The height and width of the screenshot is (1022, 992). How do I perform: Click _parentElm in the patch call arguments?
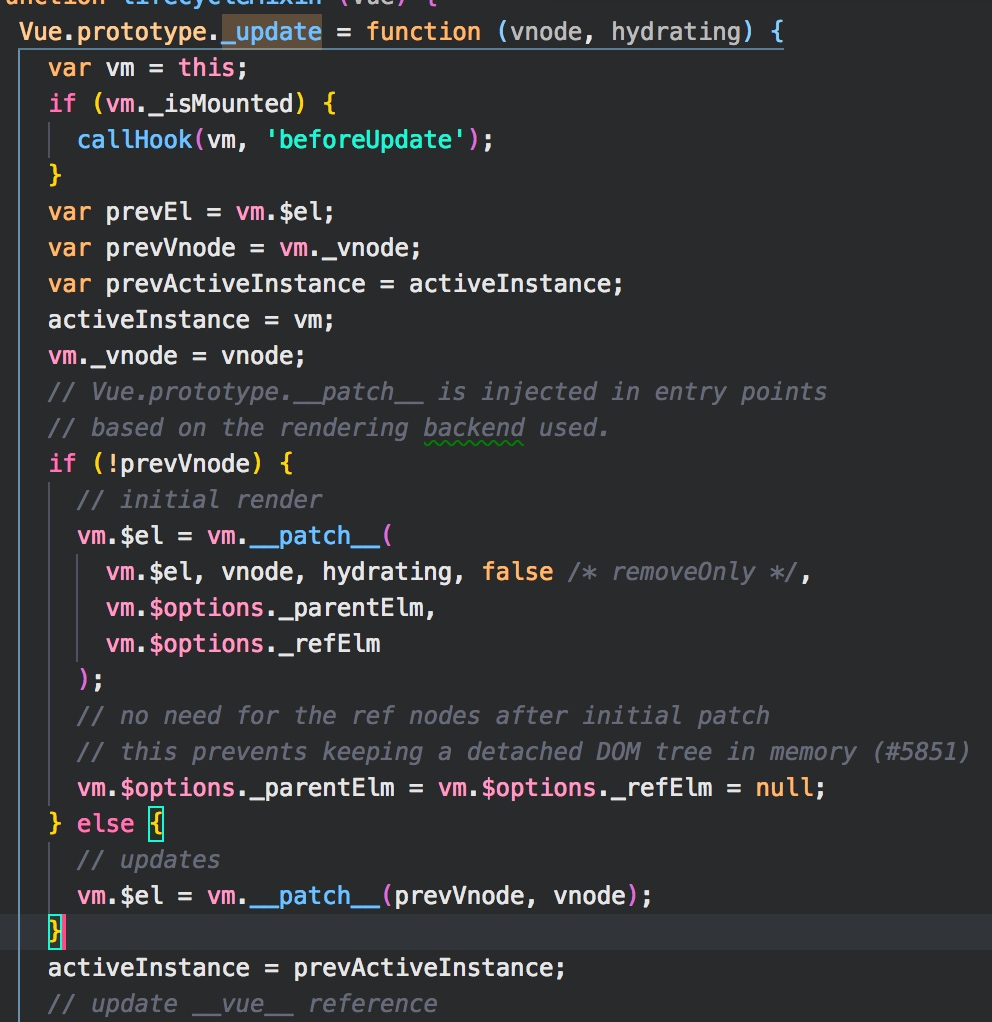pyautogui.click(x=351, y=607)
